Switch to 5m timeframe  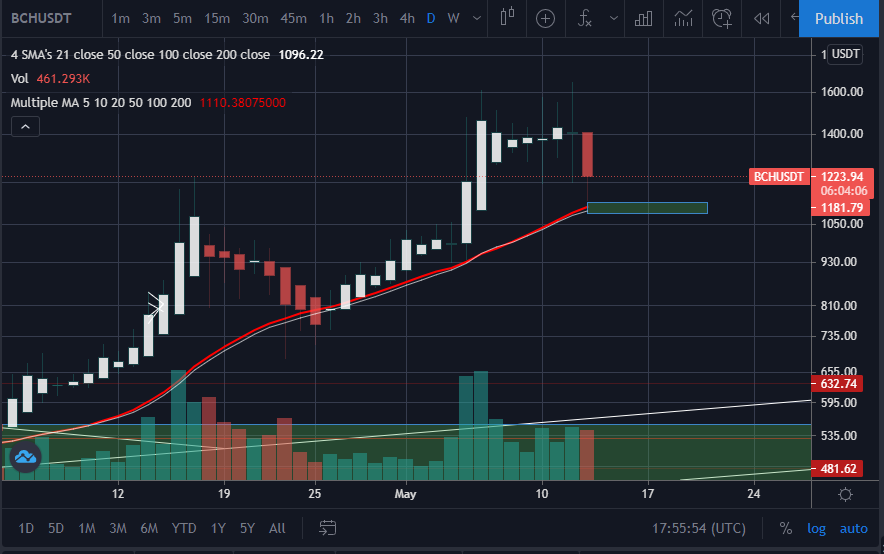(182, 19)
